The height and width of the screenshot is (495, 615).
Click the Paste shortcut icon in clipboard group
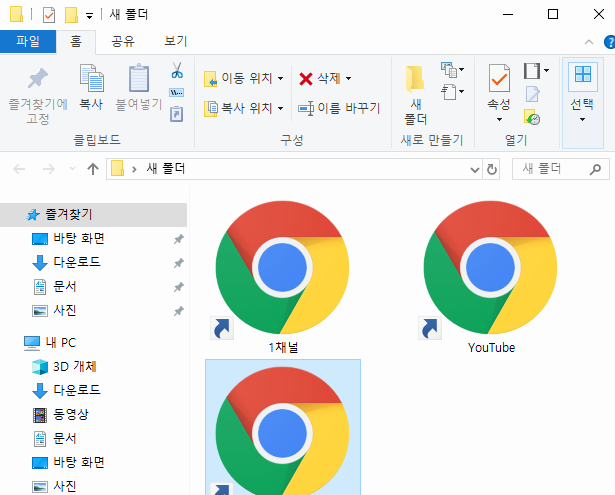click(176, 114)
